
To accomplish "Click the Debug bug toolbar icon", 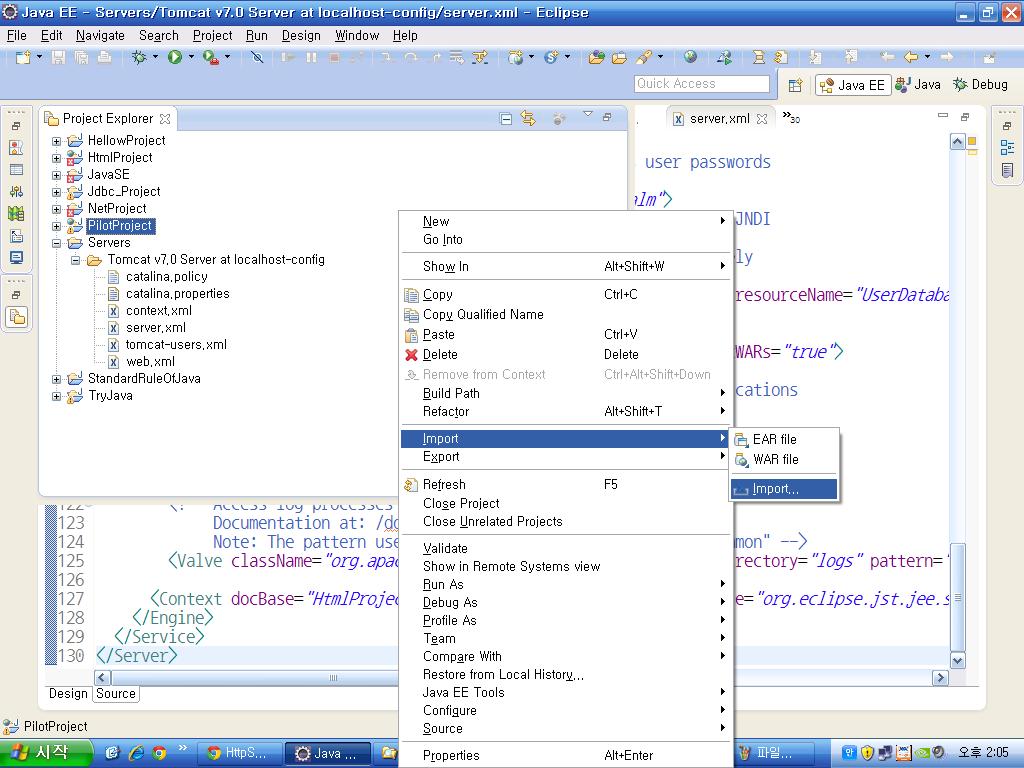I will pos(139,57).
